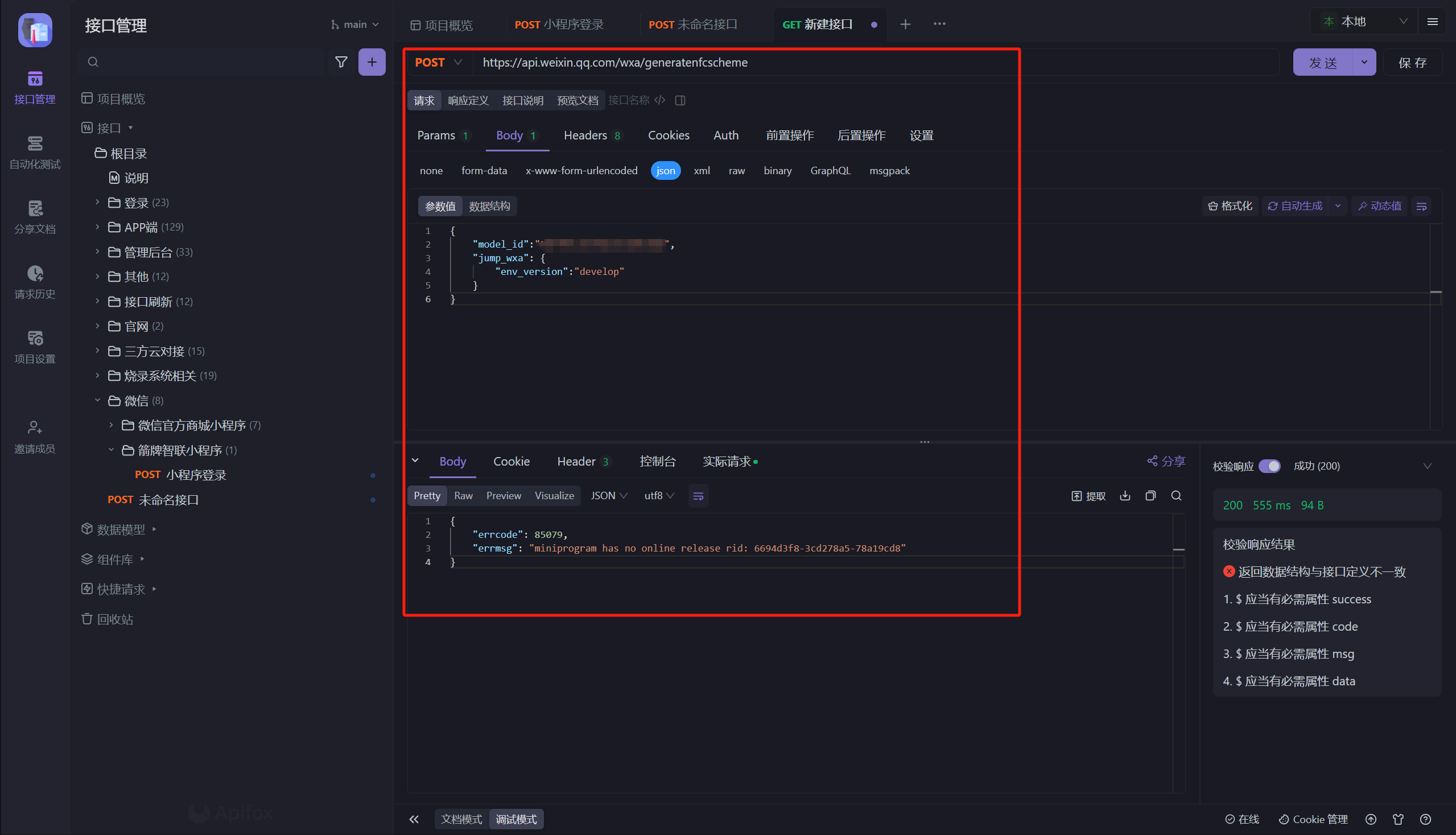
Task: Click the copy response icon
Action: (x=1150, y=496)
